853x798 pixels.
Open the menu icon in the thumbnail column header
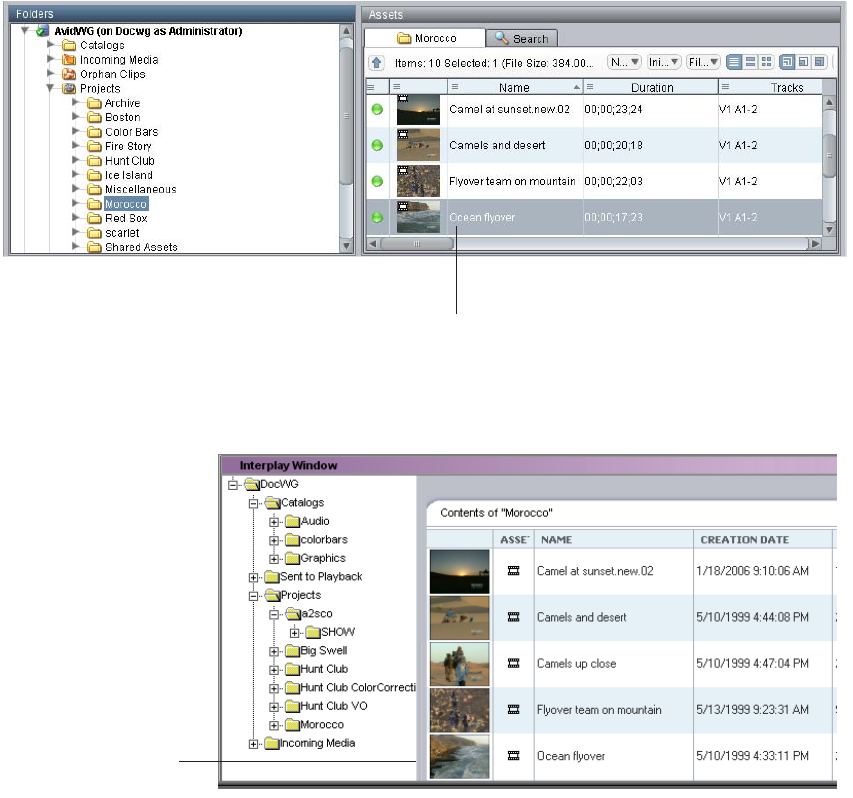tap(397, 86)
